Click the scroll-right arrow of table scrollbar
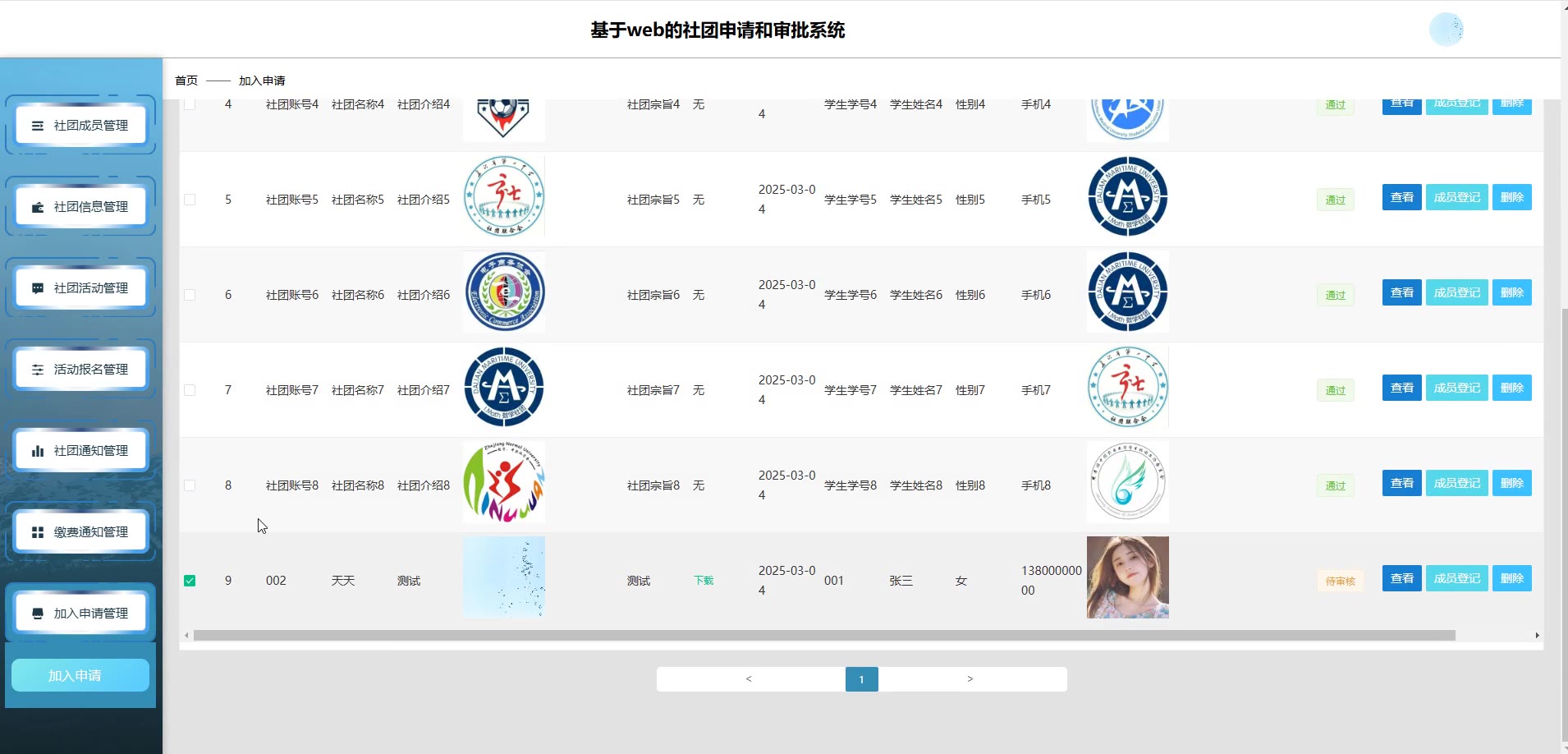 [1537, 635]
